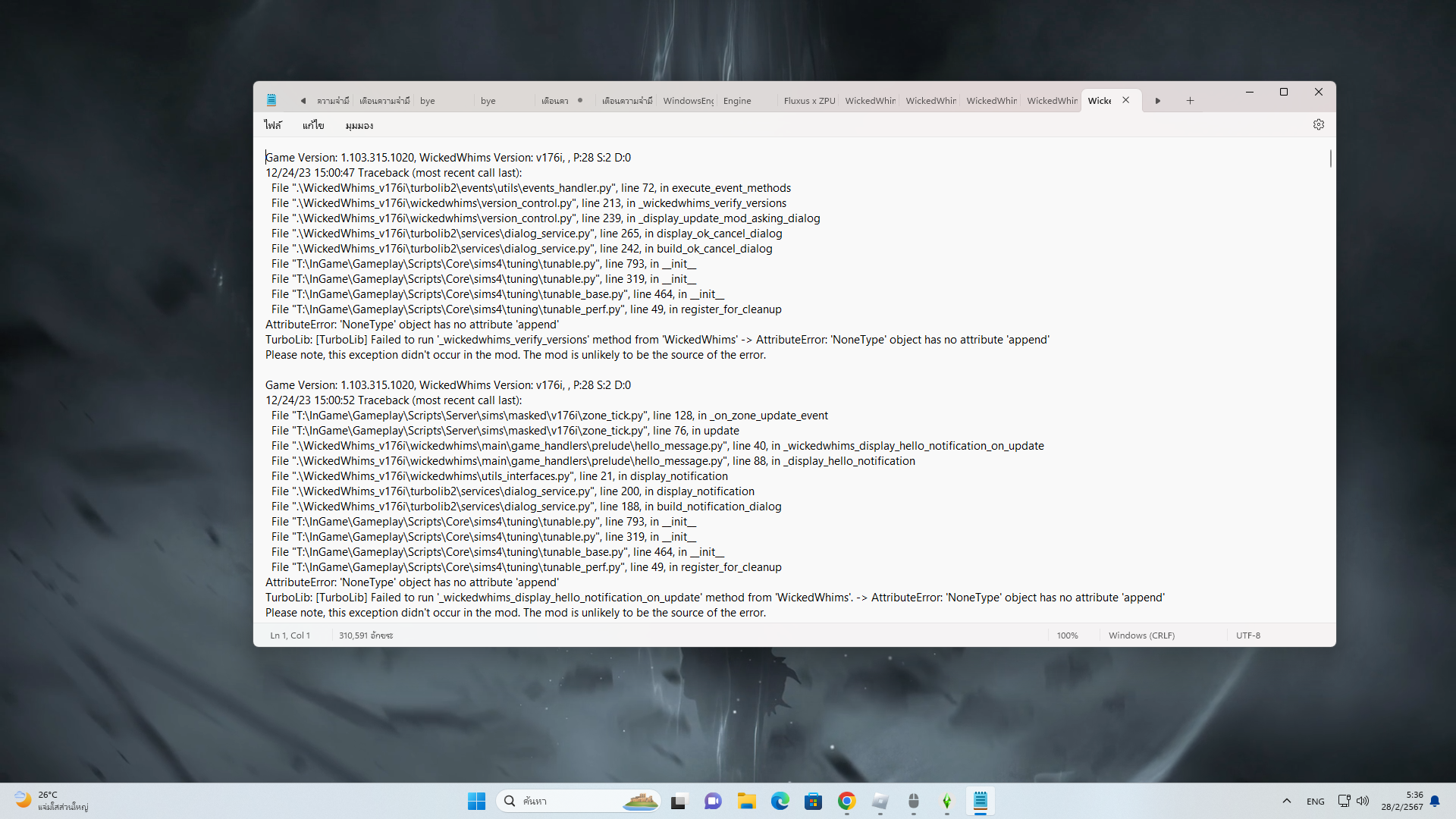
Task: Open the มุมมอง (View) menu
Action: pos(359,125)
